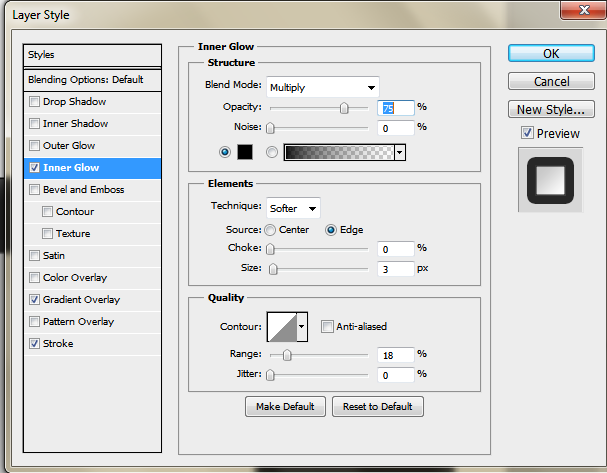Choose Center as glow source

tap(270, 230)
